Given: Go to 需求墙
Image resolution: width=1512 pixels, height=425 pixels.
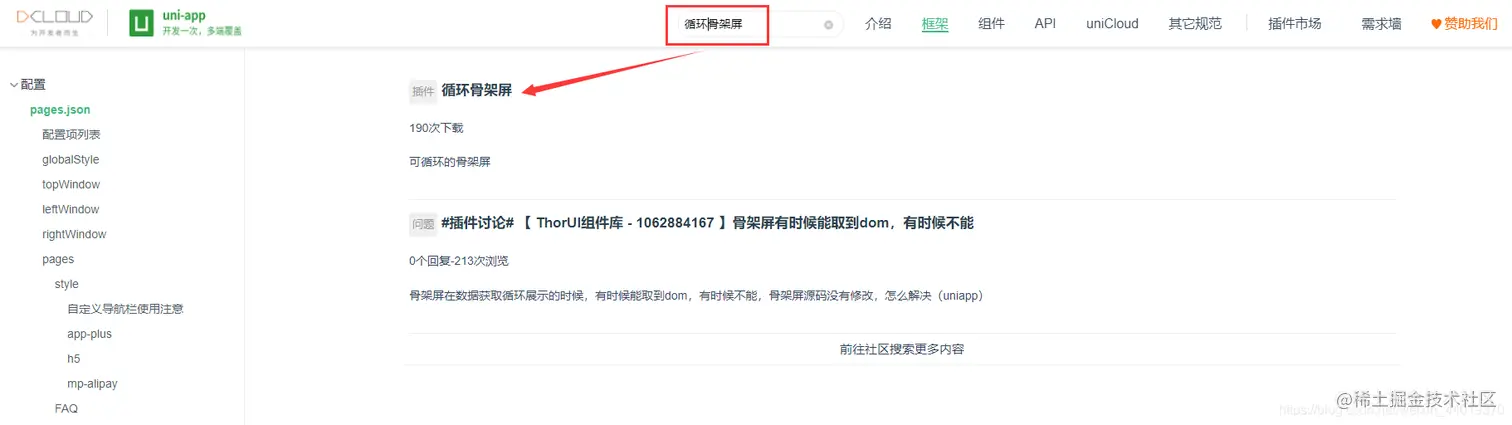Looking at the screenshot, I should 1381,23.
